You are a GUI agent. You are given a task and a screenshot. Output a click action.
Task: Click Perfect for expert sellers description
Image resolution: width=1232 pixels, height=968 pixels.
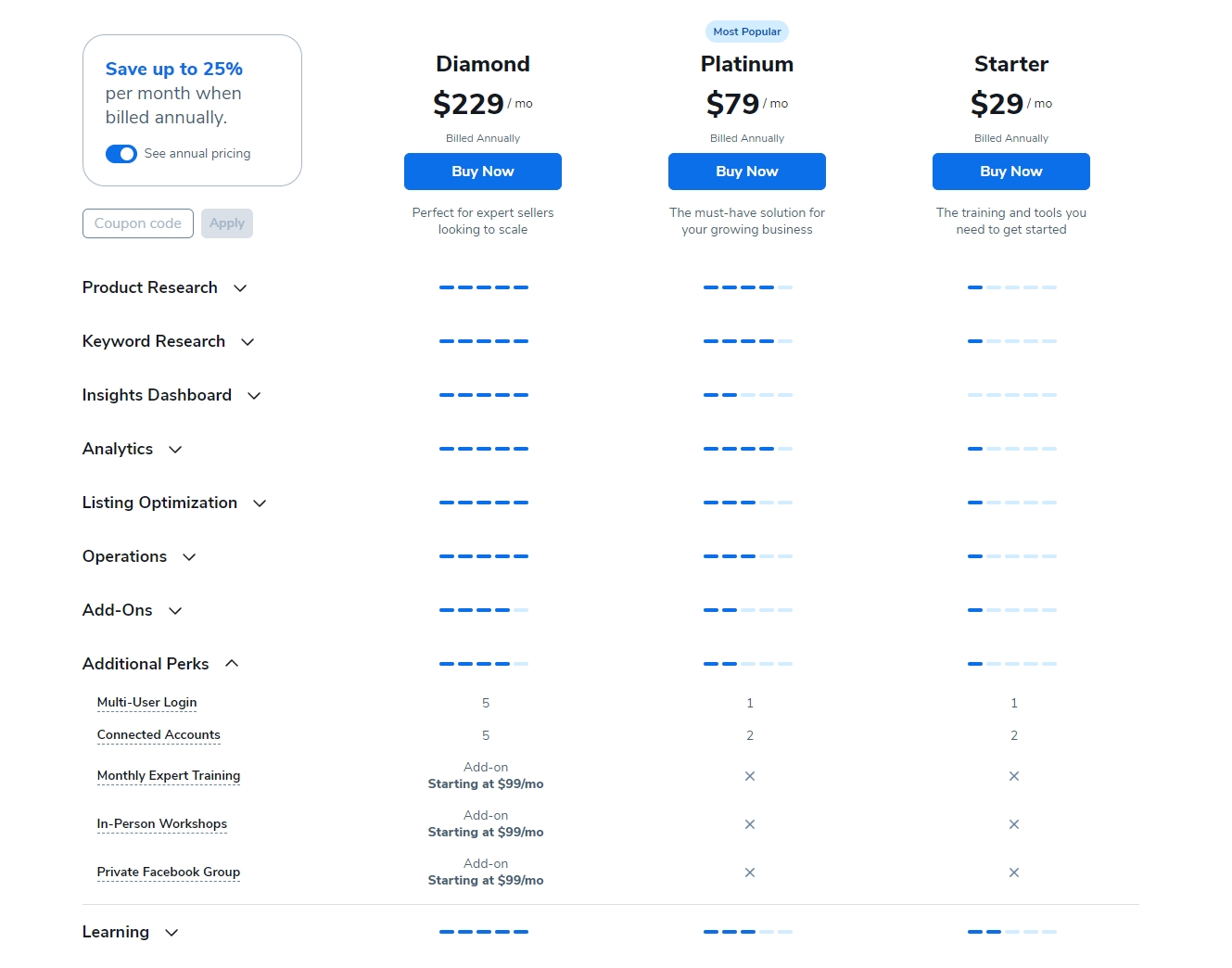pyautogui.click(x=483, y=221)
